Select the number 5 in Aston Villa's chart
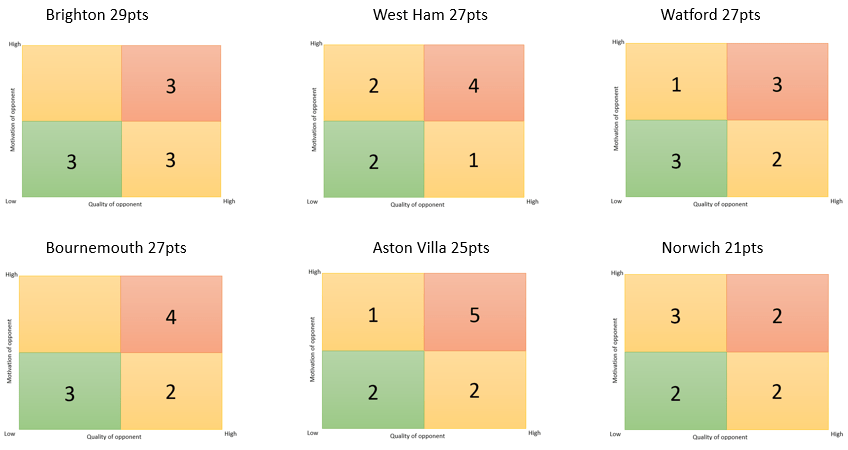Viewport: 848px width, 450px height. [475, 316]
